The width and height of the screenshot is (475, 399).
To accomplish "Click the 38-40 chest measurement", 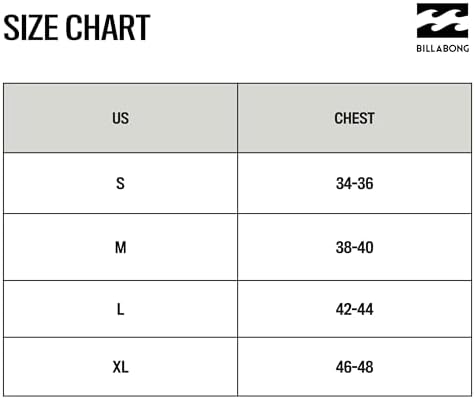I will click(x=354, y=248).
